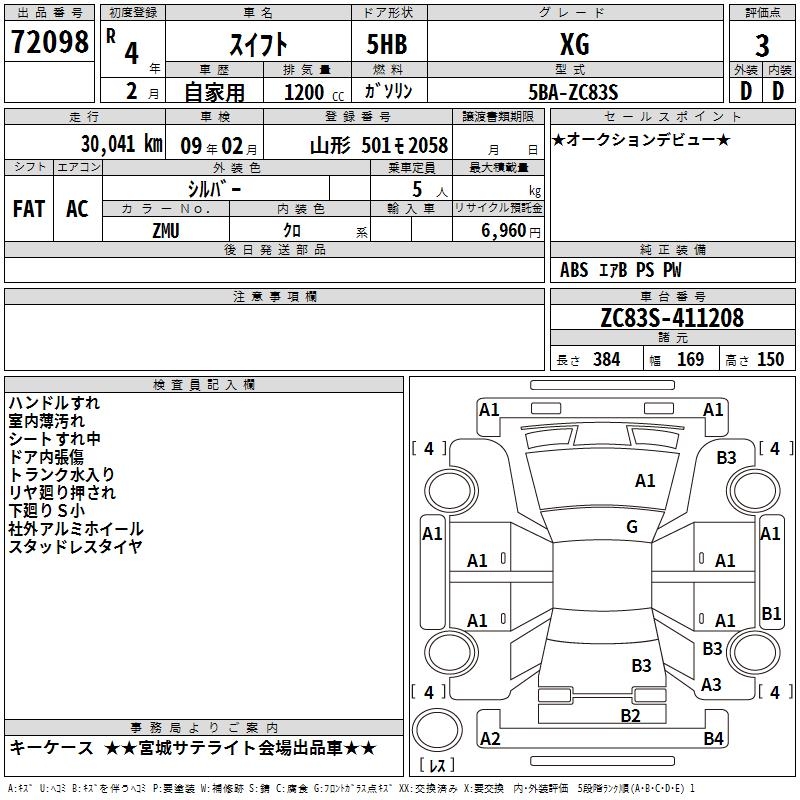The height and width of the screenshot is (800, 800).
Task: Select the B1 mark on side sill
Action: click(771, 613)
